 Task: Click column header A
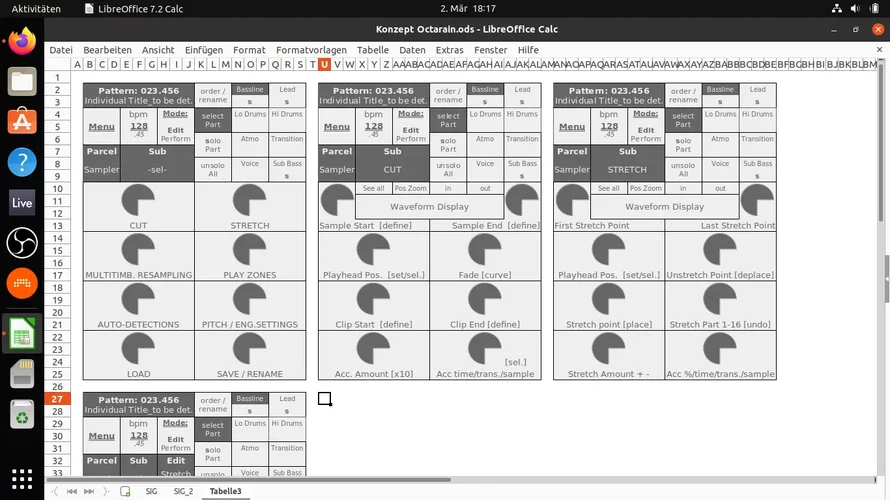click(77, 64)
